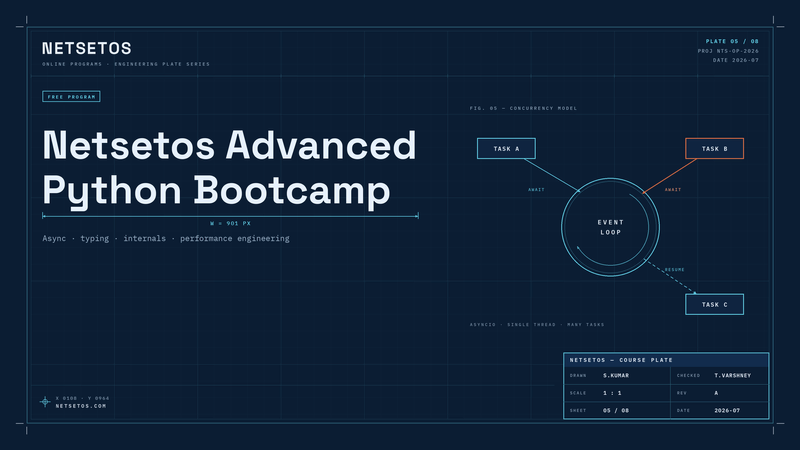800x450 pixels.
Task: Select the 'Async · typing · internals · performance engineering' line
Action: pyautogui.click(x=166, y=238)
